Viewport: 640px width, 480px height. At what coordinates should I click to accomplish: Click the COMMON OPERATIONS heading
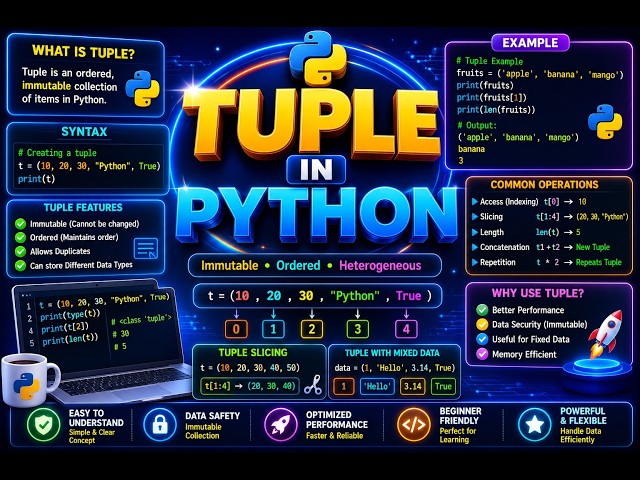coord(544,185)
